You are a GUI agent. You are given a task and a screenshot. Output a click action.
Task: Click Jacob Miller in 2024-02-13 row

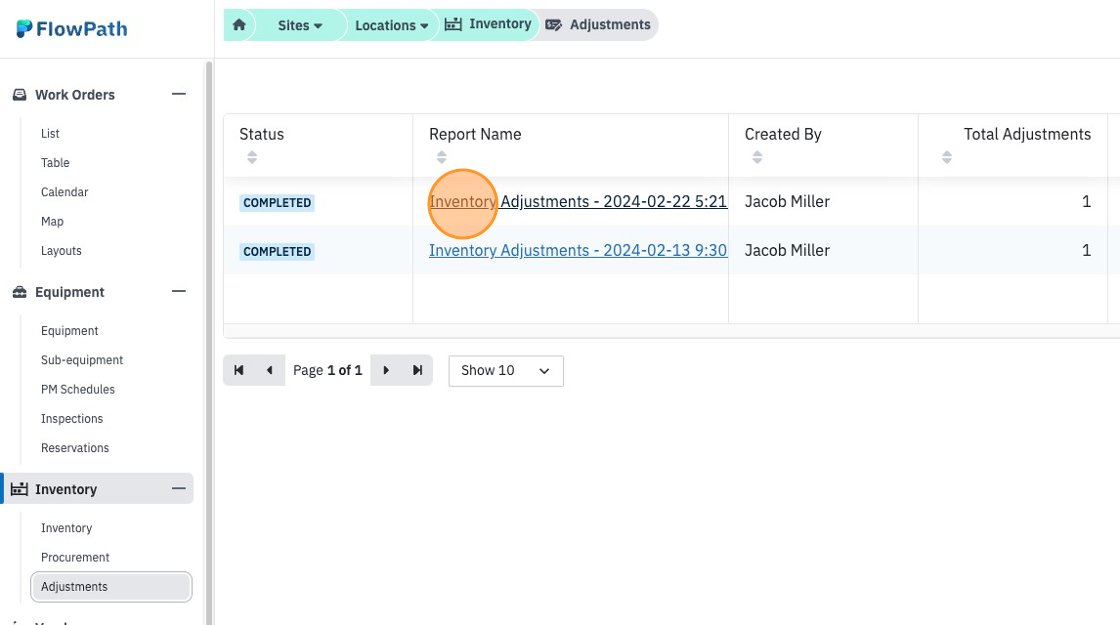point(787,250)
